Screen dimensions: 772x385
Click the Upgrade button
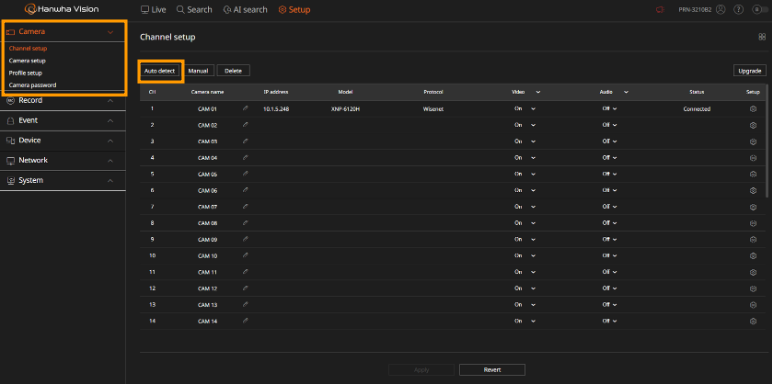click(x=750, y=71)
